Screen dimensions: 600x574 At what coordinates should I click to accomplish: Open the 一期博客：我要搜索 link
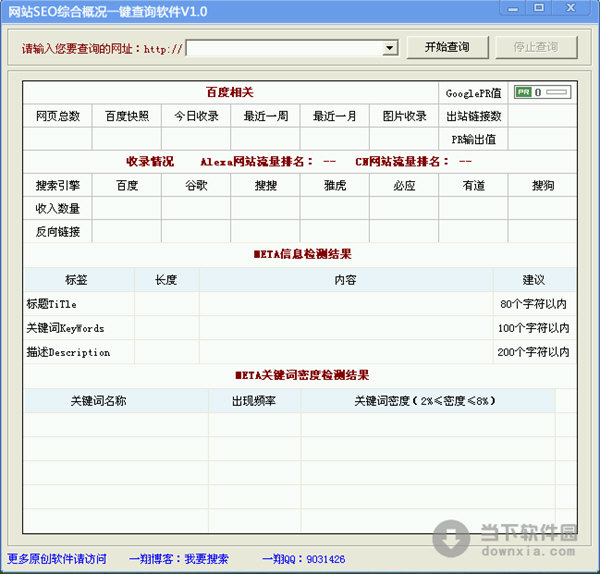(179, 559)
